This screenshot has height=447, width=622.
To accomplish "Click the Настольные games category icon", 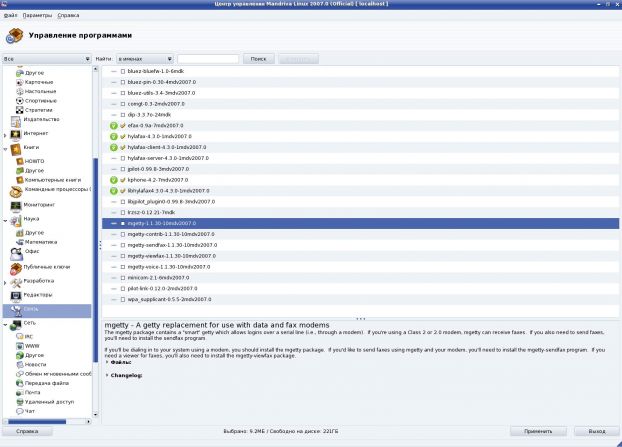I will (19, 92).
